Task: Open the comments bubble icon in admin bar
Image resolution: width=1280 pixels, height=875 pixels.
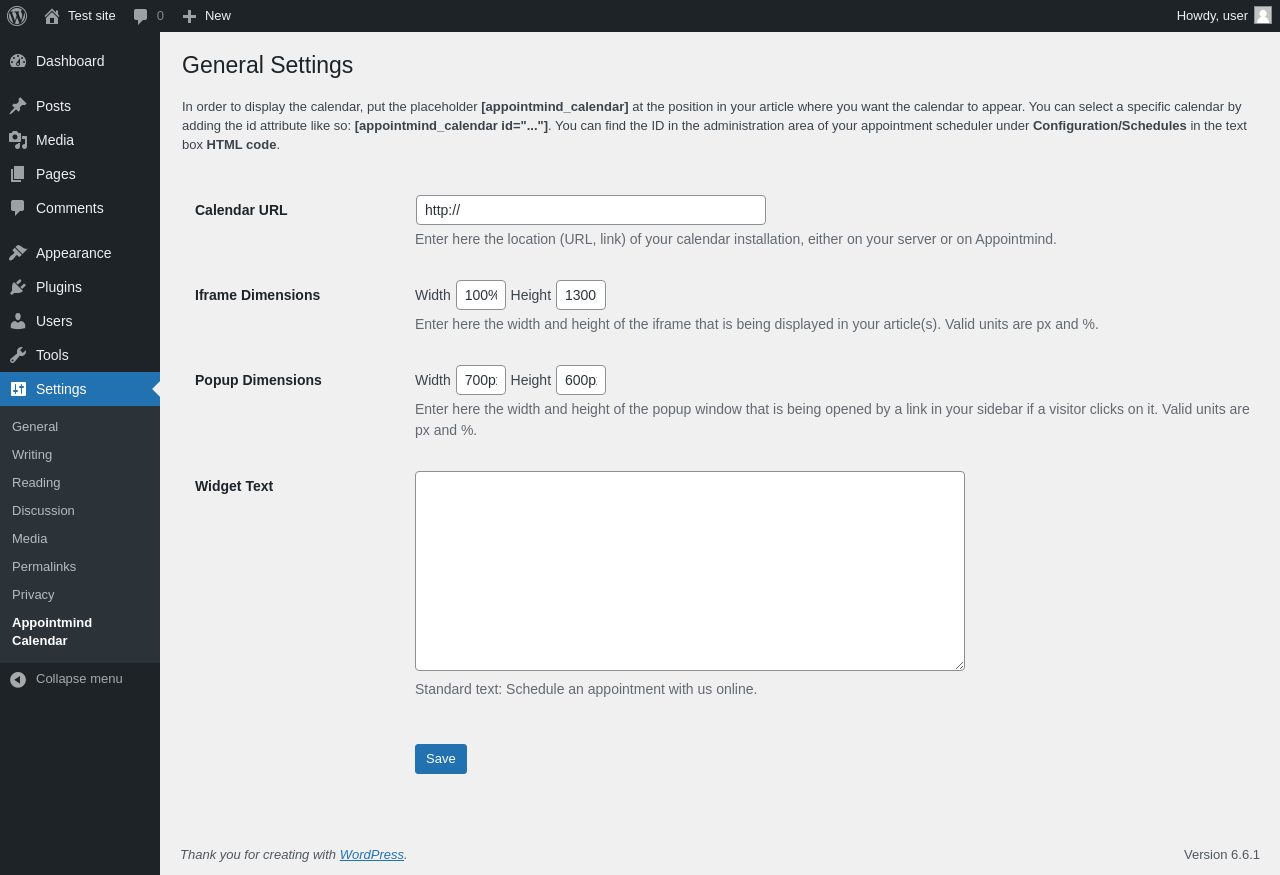Action: pos(141,16)
